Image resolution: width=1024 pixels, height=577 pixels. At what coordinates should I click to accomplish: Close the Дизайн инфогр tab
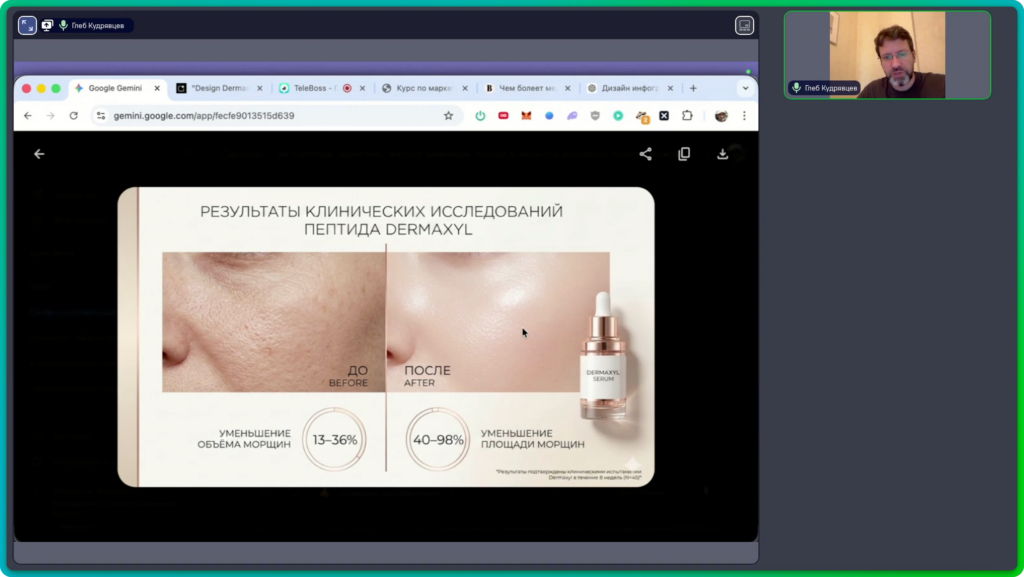click(x=670, y=88)
